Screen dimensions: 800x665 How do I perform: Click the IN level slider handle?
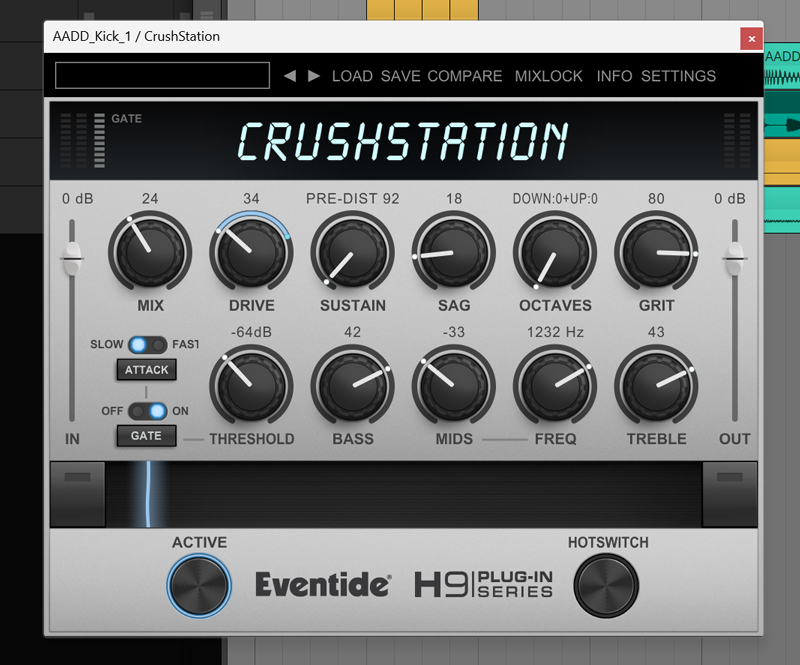tap(72, 258)
